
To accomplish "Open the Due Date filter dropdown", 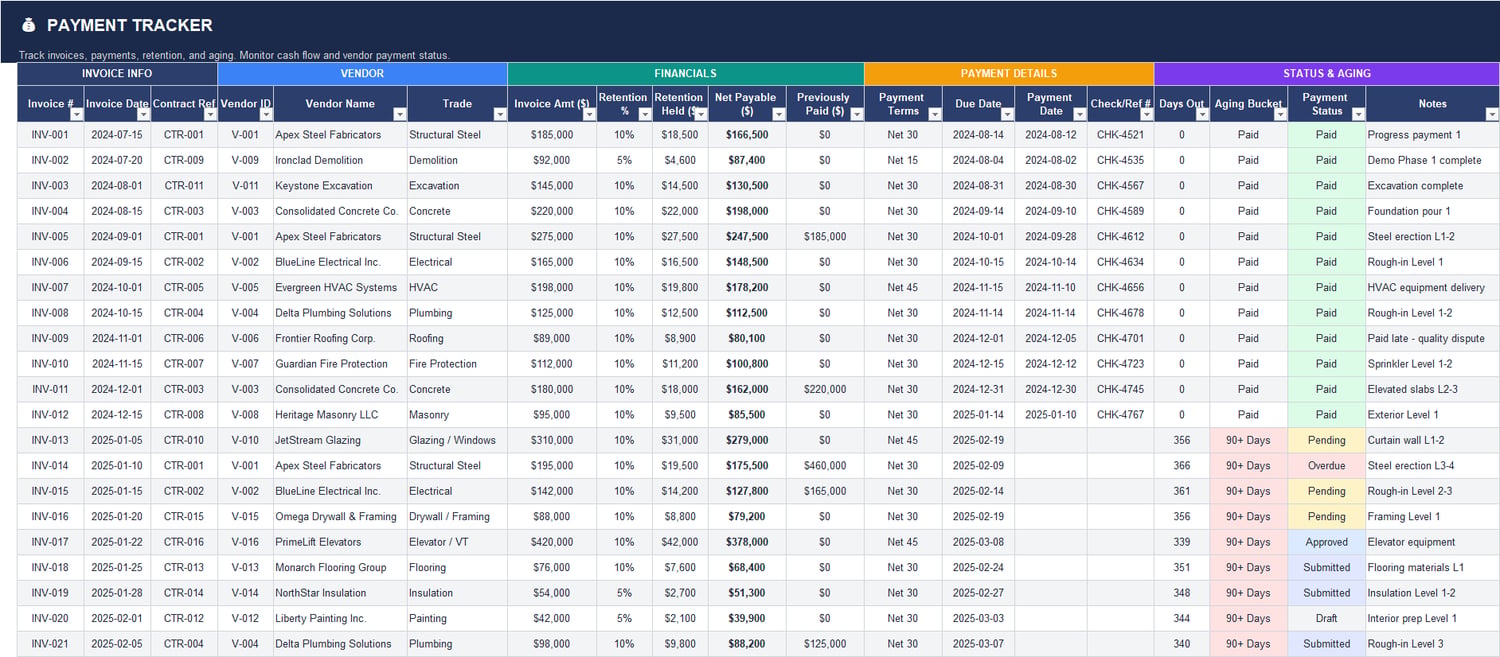I will click(x=1006, y=114).
